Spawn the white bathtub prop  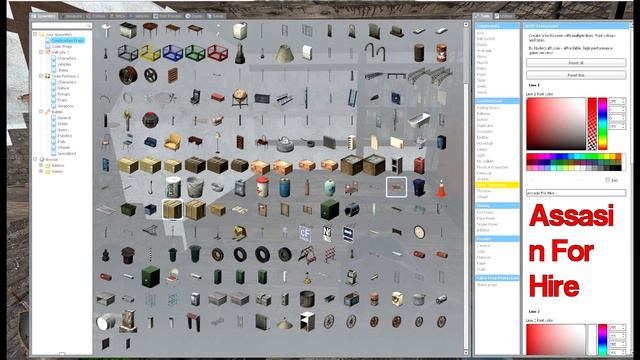coord(419,120)
